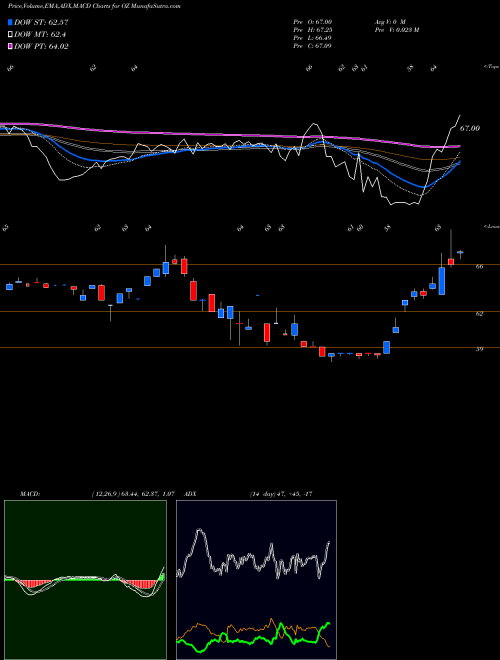Screen dimensions: 500x660
Task: Click the white DOW MT legend swatch
Action: pyautogui.click(x=10, y=35)
